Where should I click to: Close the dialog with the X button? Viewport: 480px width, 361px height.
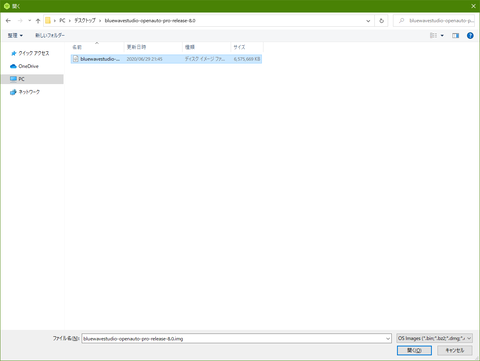(x=473, y=6)
